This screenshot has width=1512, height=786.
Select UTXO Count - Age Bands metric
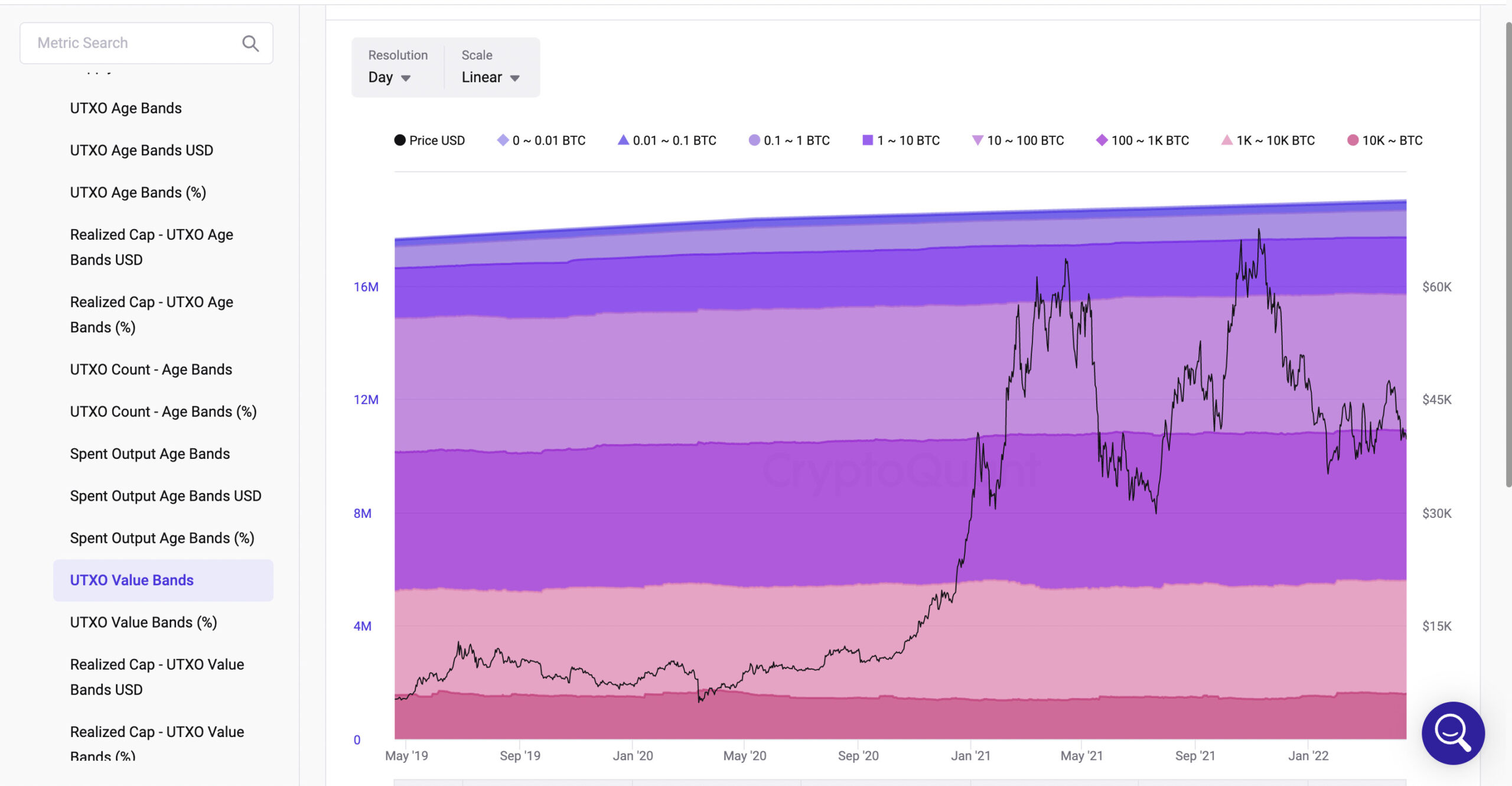(x=151, y=369)
